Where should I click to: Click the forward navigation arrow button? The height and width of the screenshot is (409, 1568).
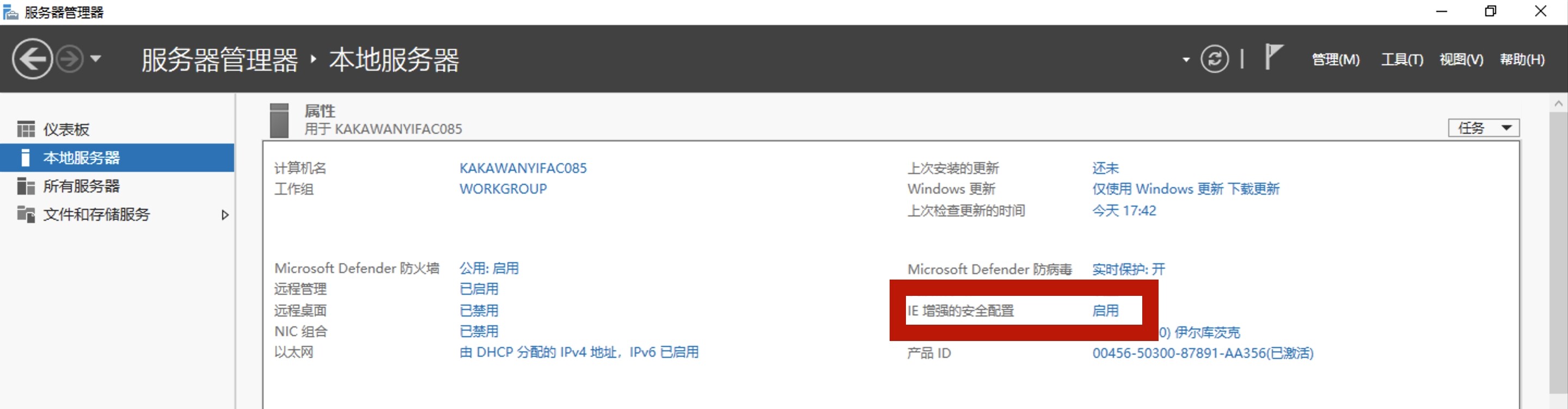(69, 60)
